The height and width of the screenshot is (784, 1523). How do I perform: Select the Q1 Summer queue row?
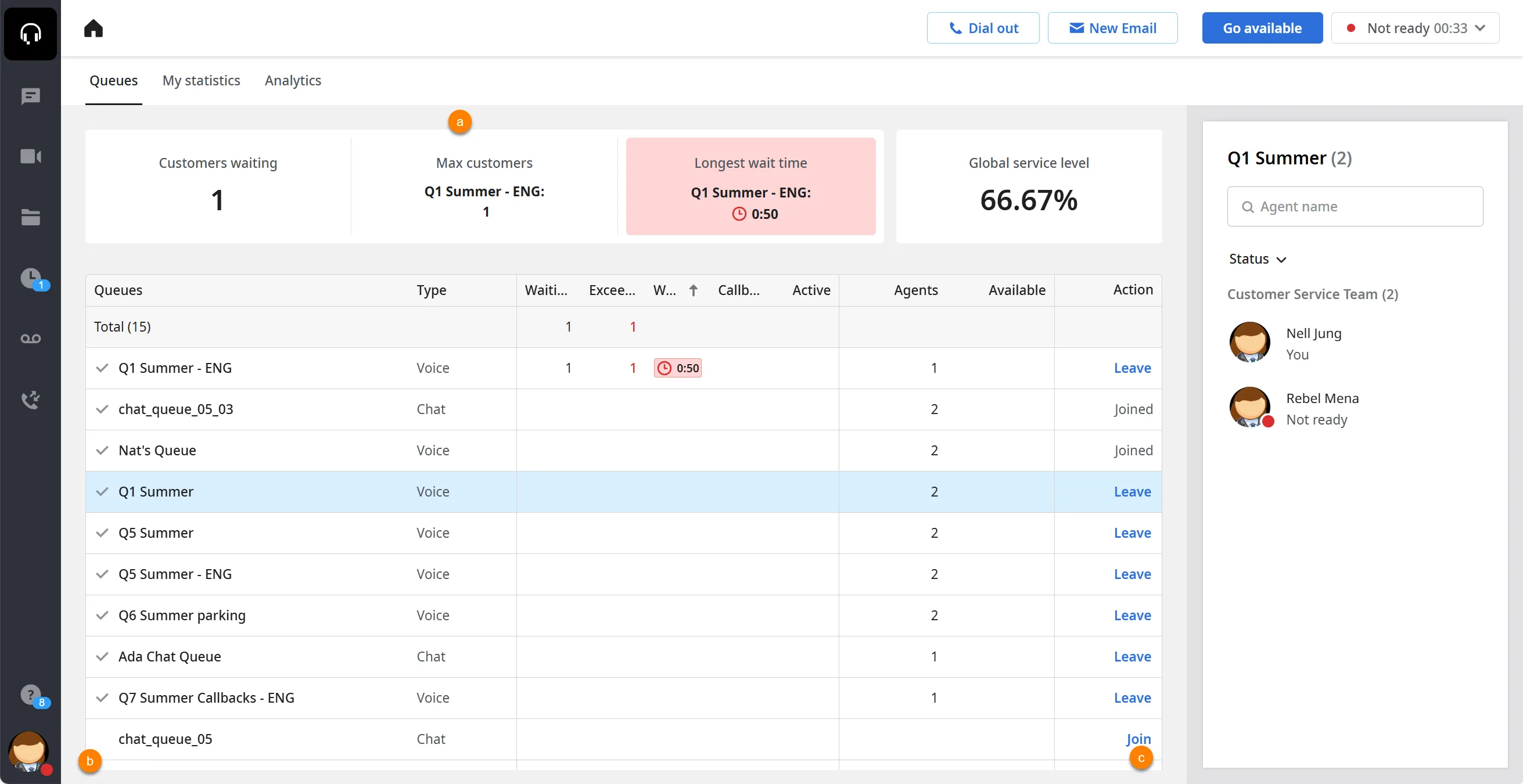[623, 492]
